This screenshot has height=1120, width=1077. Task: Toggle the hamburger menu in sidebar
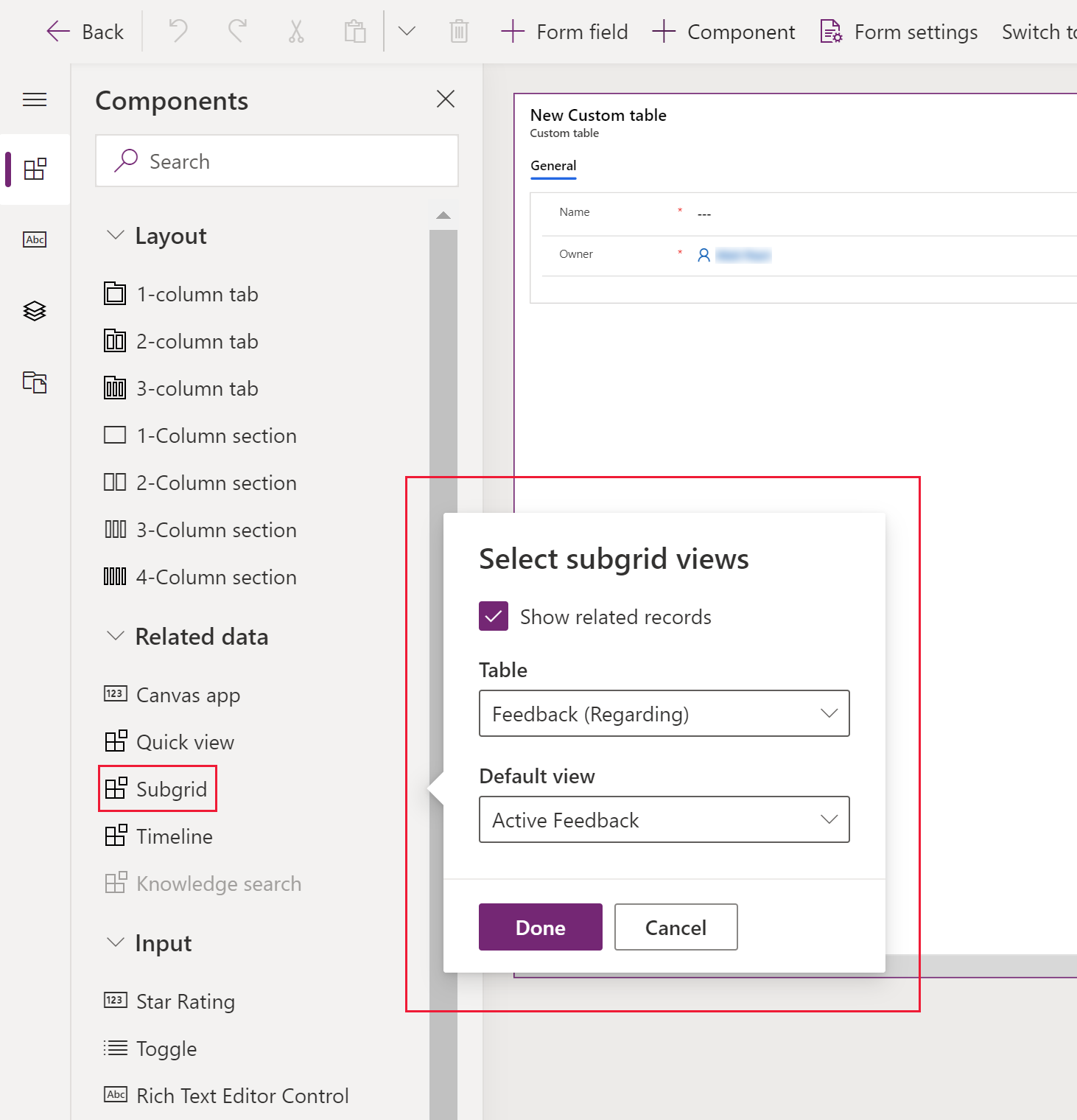35,99
